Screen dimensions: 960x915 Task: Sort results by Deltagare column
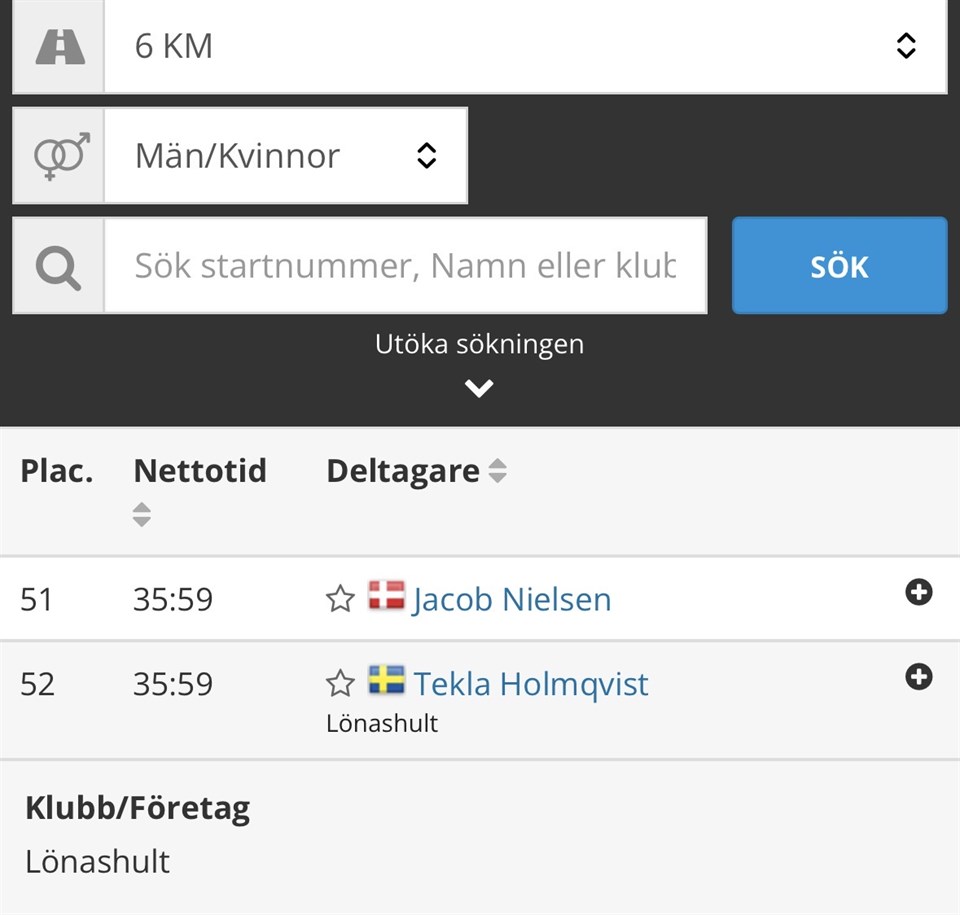coord(497,472)
